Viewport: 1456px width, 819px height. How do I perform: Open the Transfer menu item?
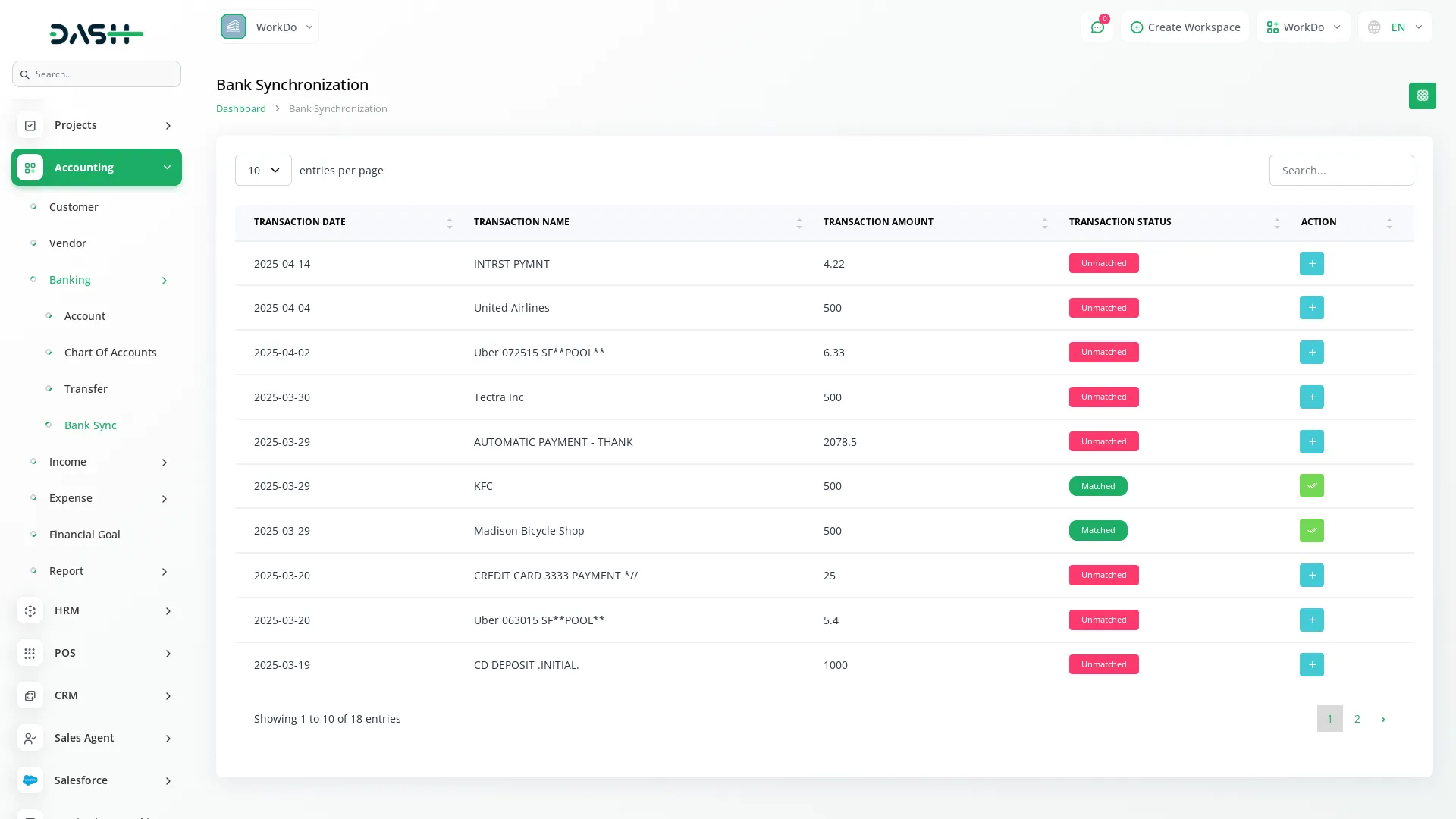click(86, 389)
